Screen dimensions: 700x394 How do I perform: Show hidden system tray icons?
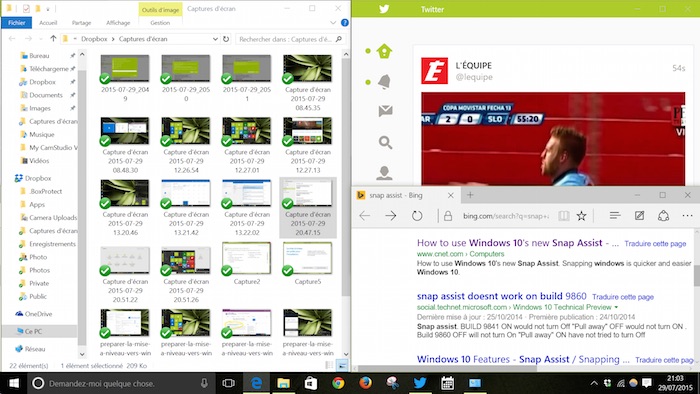(594, 383)
